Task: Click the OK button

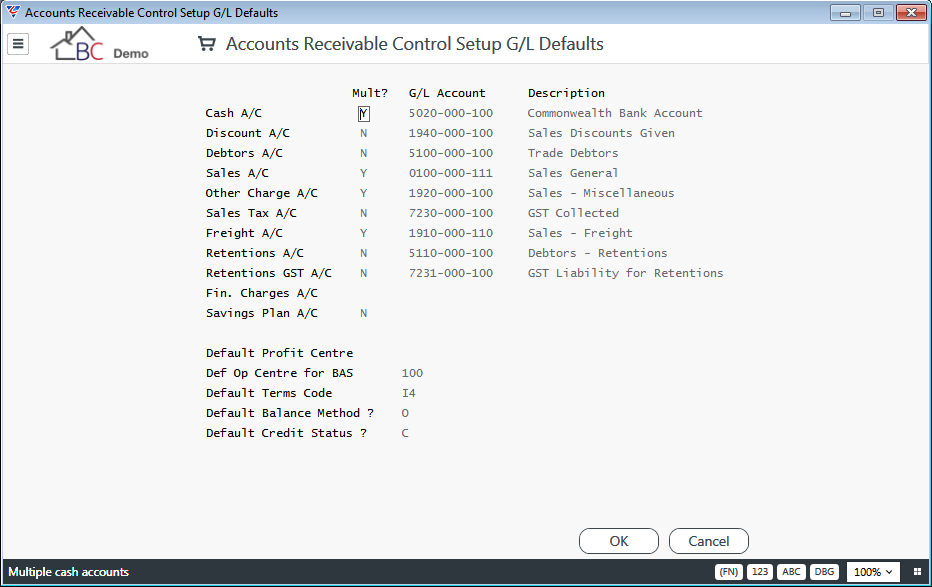Action: [619, 541]
